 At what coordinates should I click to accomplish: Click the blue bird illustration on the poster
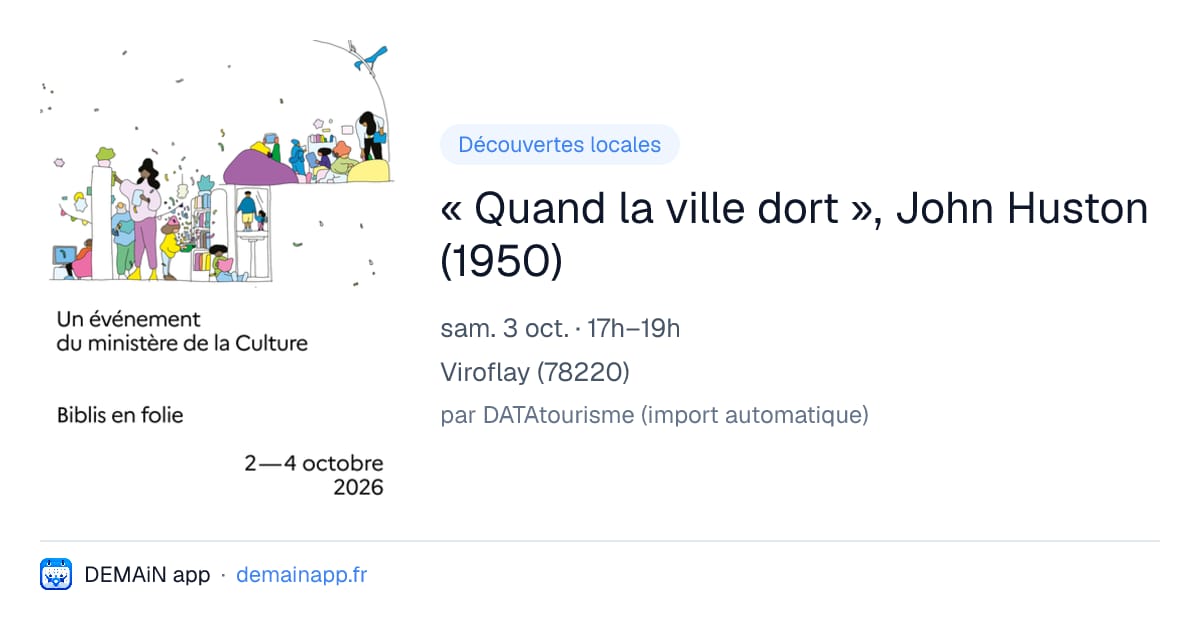pos(370,55)
